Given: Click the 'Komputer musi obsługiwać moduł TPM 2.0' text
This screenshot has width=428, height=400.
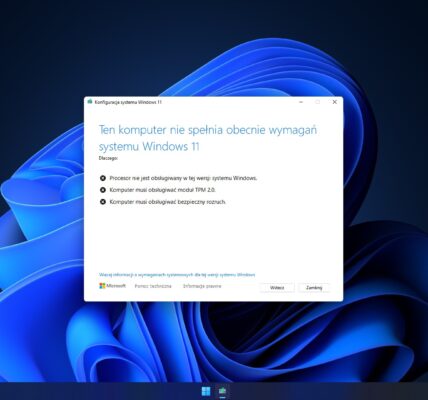Looking at the screenshot, I should [163, 190].
